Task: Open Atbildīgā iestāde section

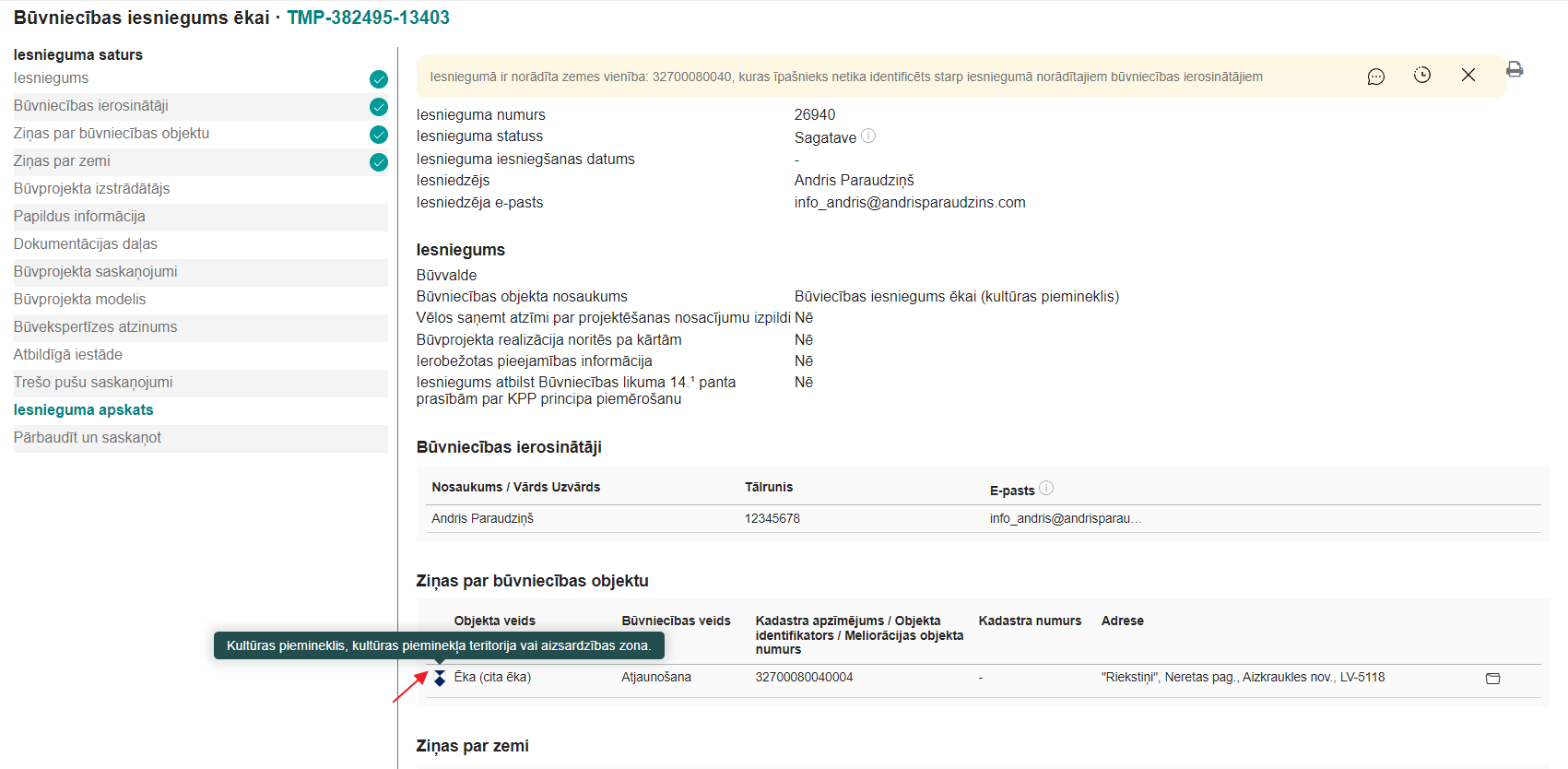Action: [68, 355]
